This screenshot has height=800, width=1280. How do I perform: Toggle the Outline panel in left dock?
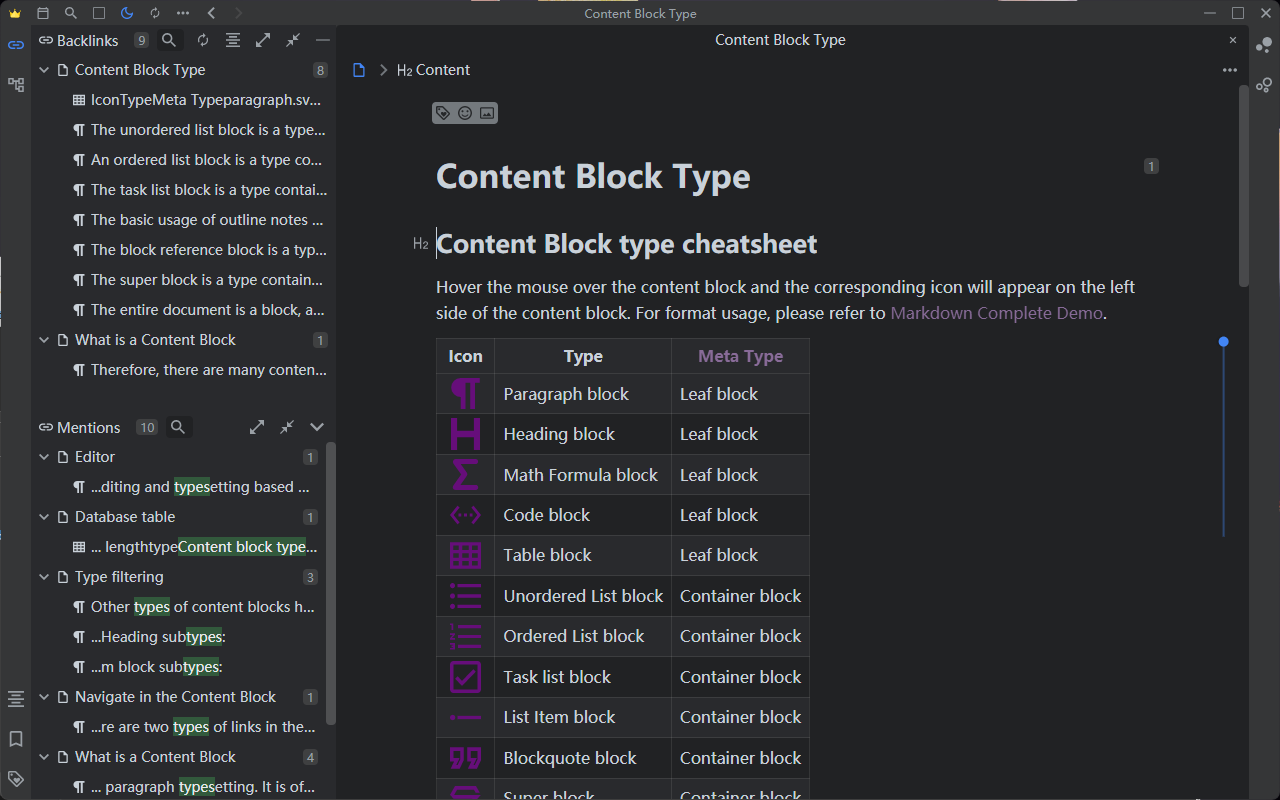[x=15, y=699]
